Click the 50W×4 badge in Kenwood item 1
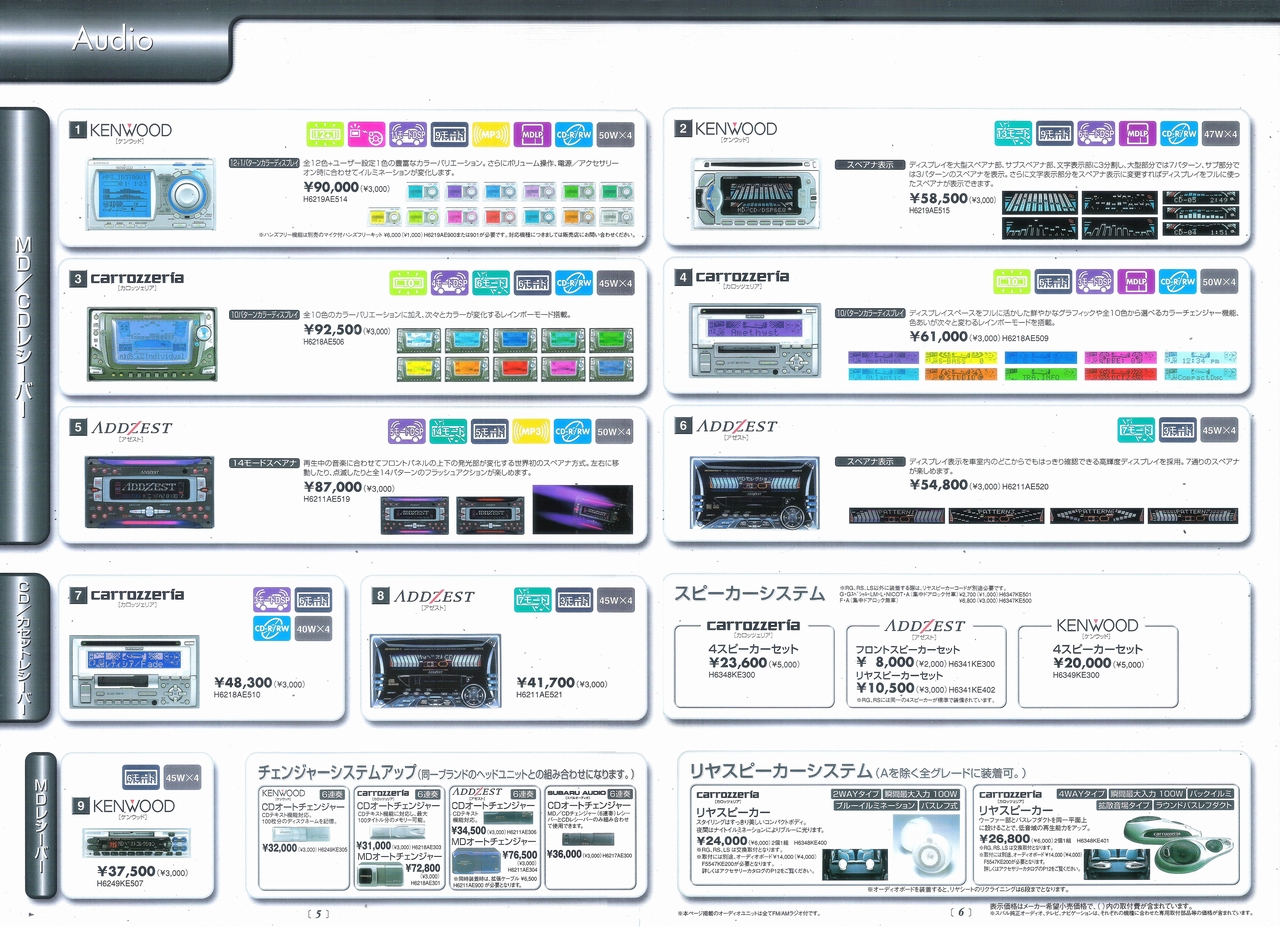The height and width of the screenshot is (927, 1280). click(x=615, y=134)
